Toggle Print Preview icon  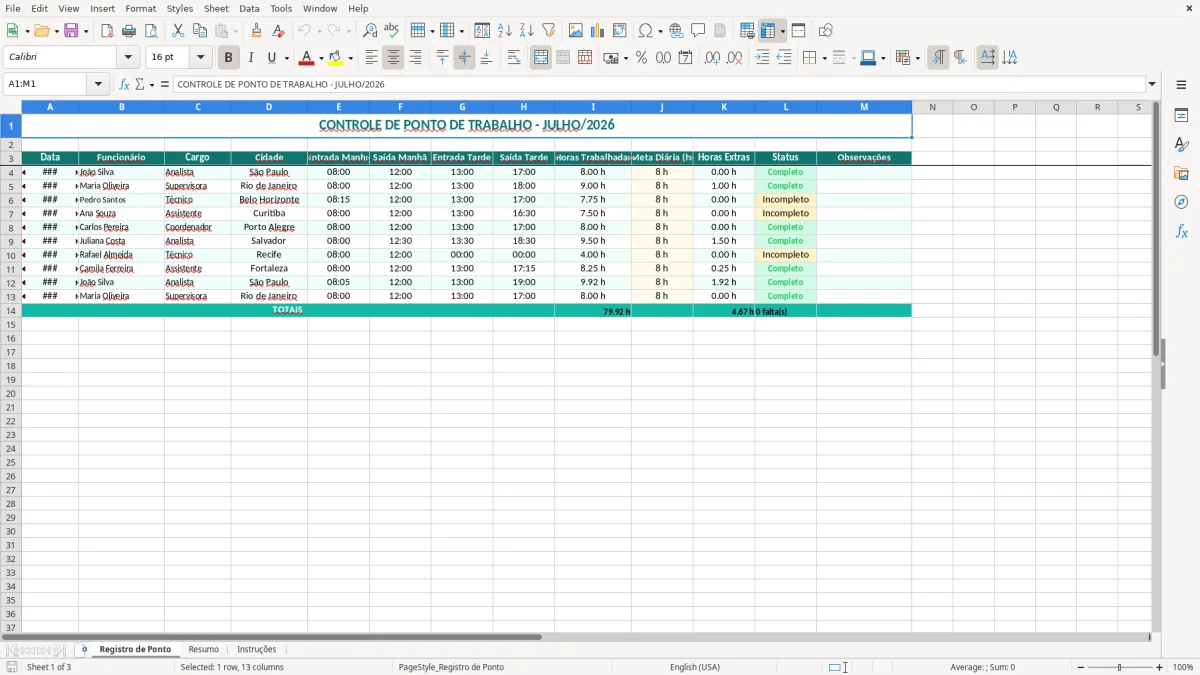151,31
